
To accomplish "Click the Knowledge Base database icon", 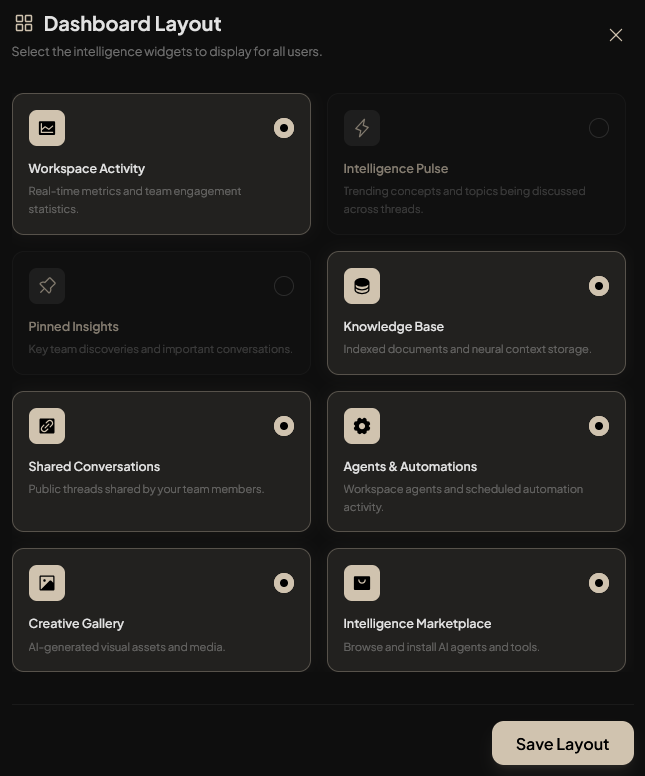I will pyautogui.click(x=362, y=286).
